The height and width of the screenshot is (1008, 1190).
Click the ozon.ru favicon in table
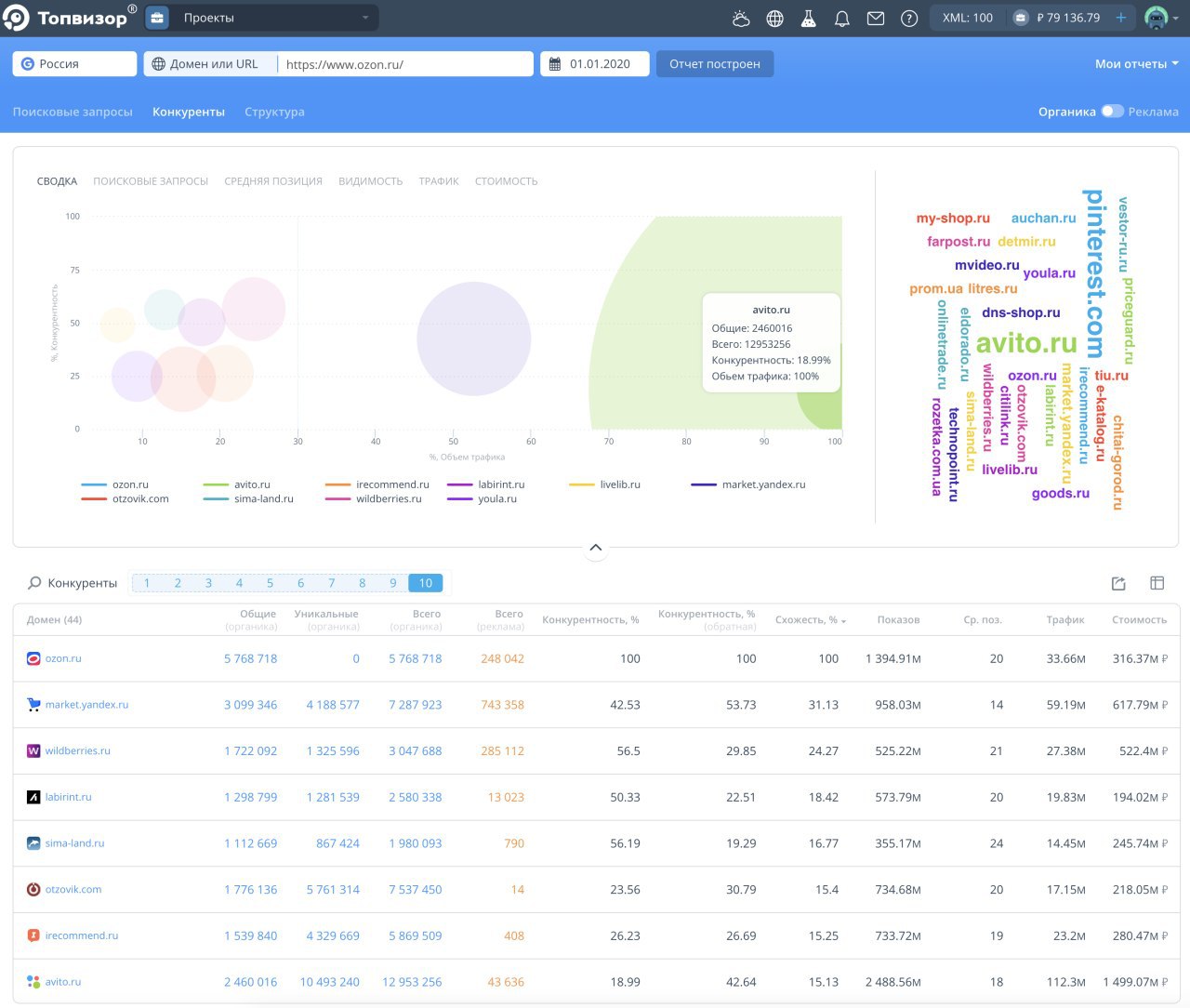pos(33,658)
